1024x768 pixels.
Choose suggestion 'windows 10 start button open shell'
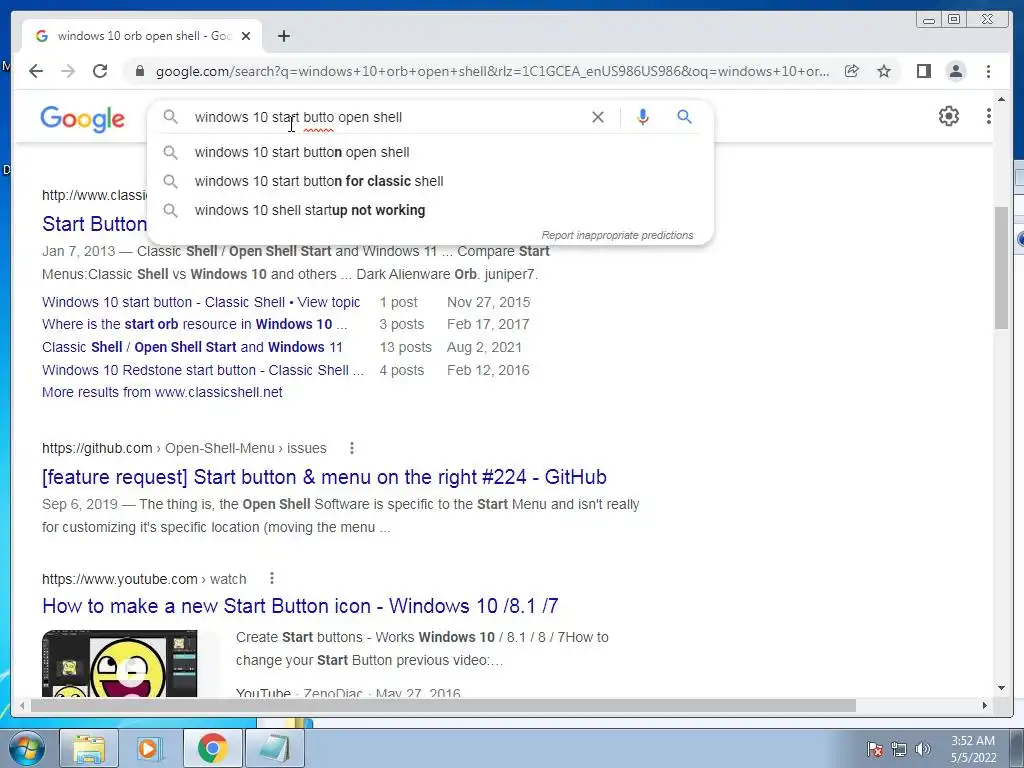[x=431, y=152]
